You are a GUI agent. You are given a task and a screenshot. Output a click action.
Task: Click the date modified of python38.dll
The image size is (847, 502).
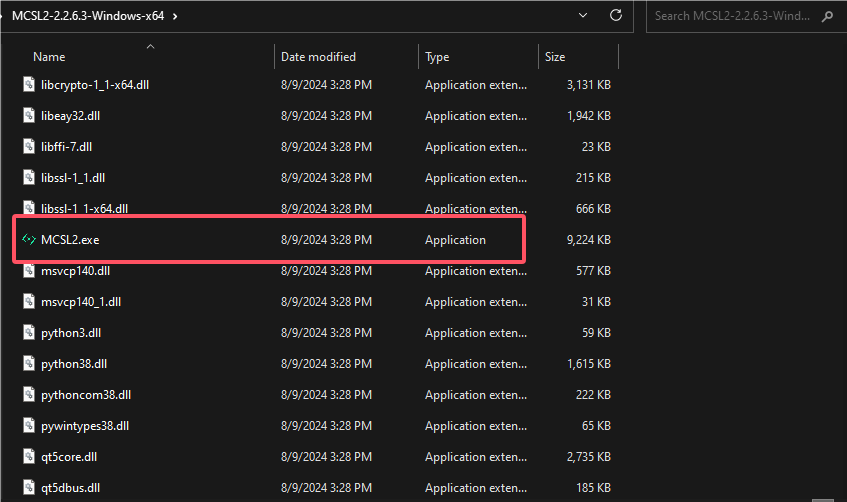[326, 364]
